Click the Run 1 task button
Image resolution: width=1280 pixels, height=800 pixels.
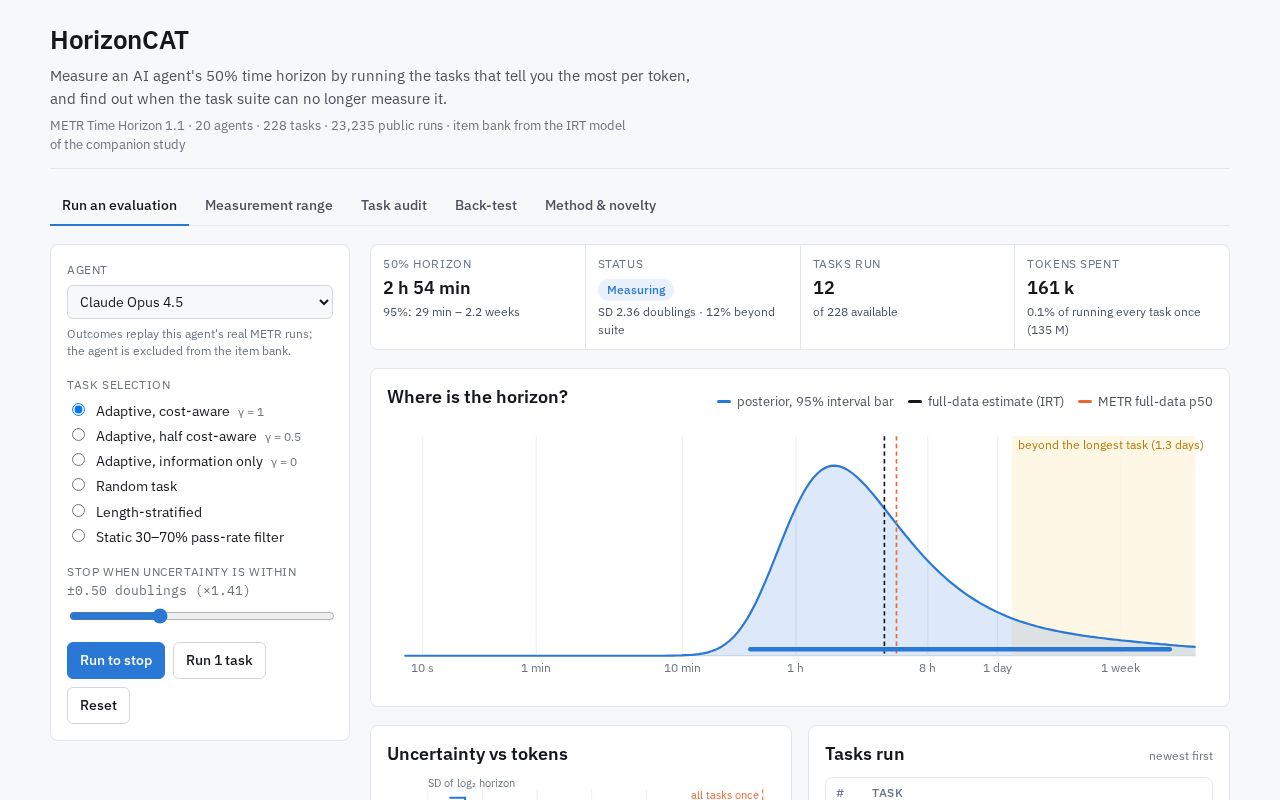219,660
